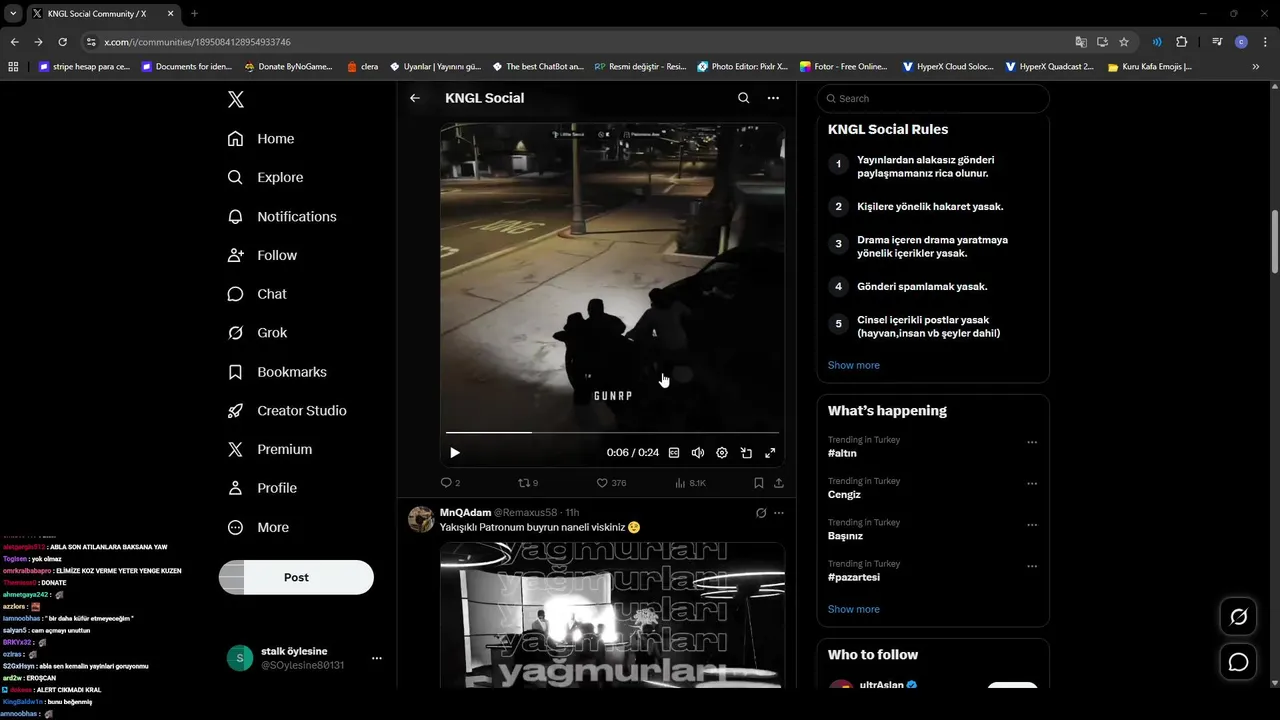
Task: Click the Bookmarks bookmark icon in the sidebar
Action: (x=235, y=372)
